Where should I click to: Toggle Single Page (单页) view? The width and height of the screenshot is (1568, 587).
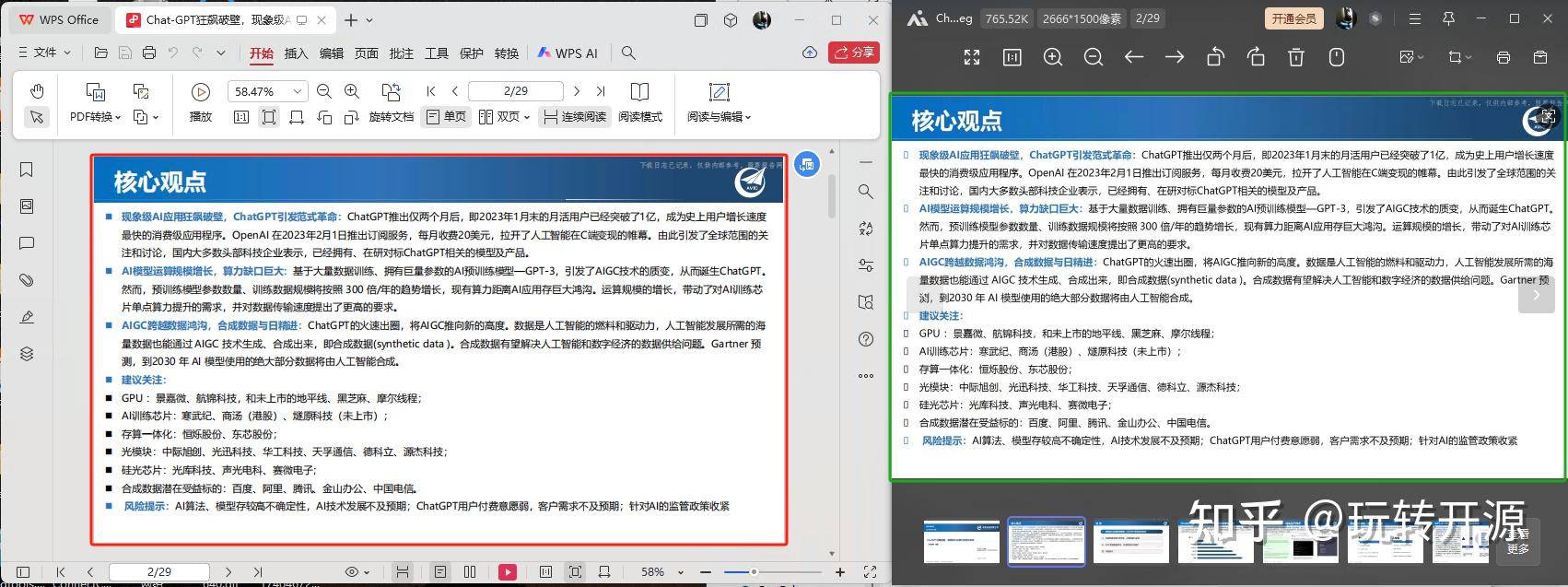point(446,117)
